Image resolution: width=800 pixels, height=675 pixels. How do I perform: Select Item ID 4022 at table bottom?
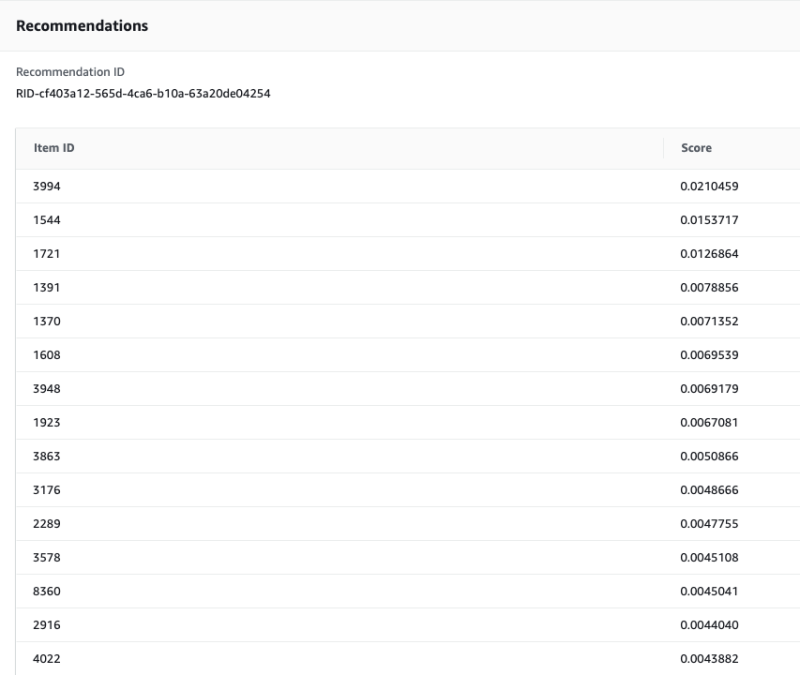(x=48, y=658)
